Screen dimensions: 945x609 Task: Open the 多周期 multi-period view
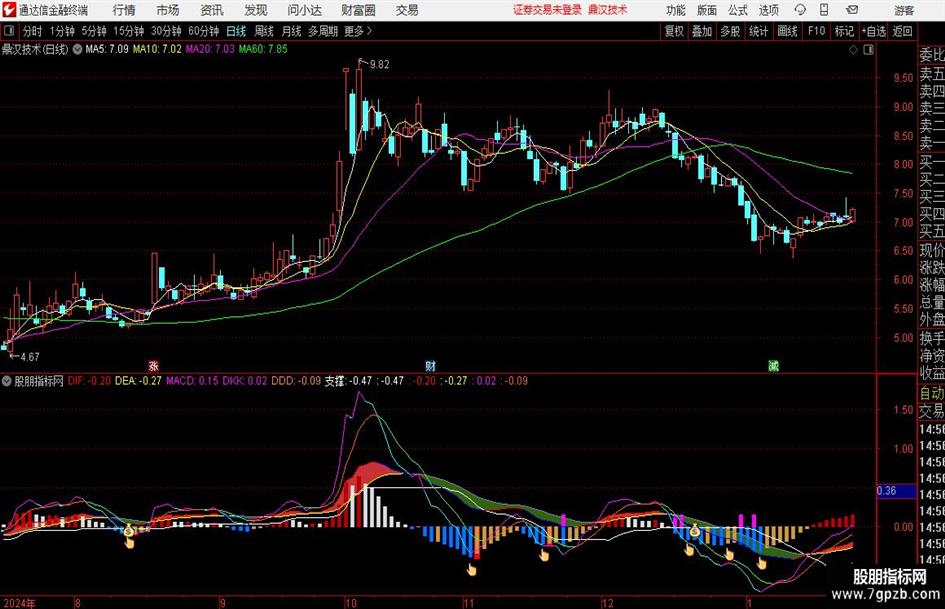pos(322,31)
